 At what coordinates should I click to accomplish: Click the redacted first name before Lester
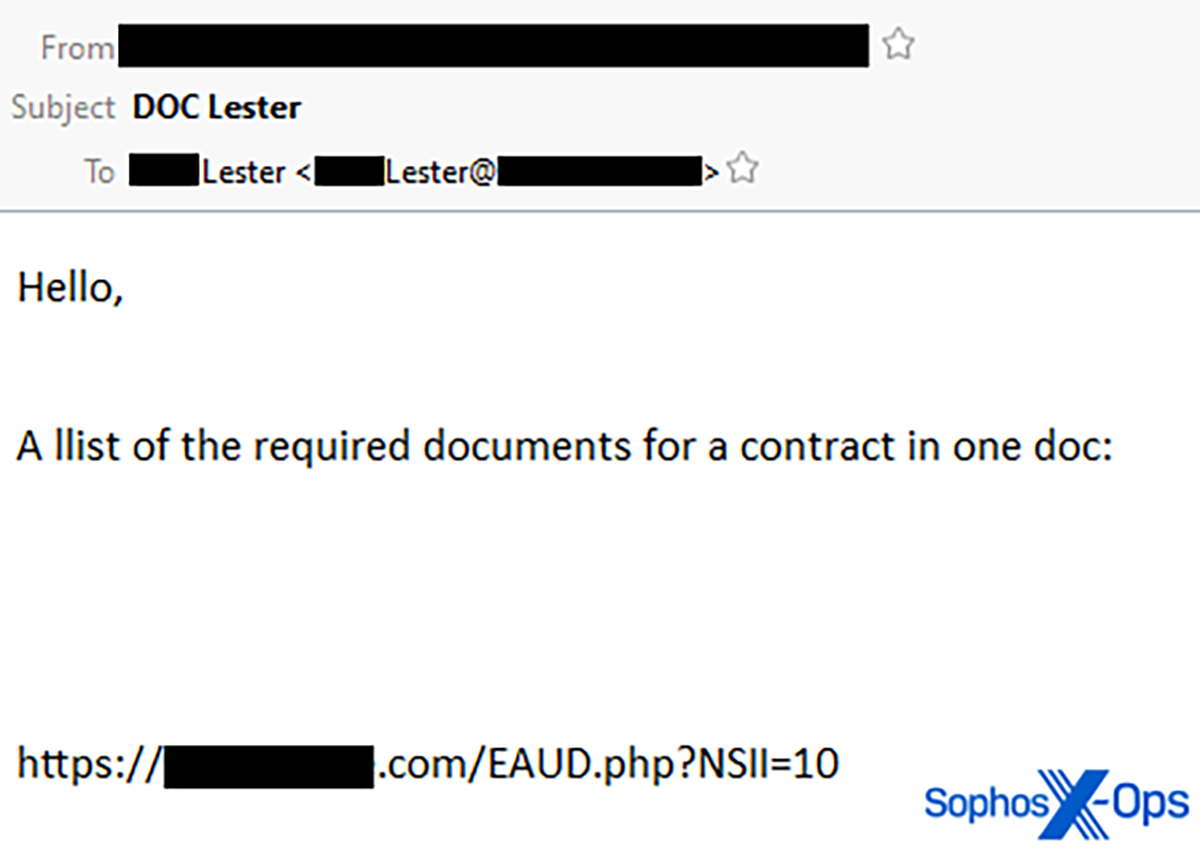(x=164, y=172)
